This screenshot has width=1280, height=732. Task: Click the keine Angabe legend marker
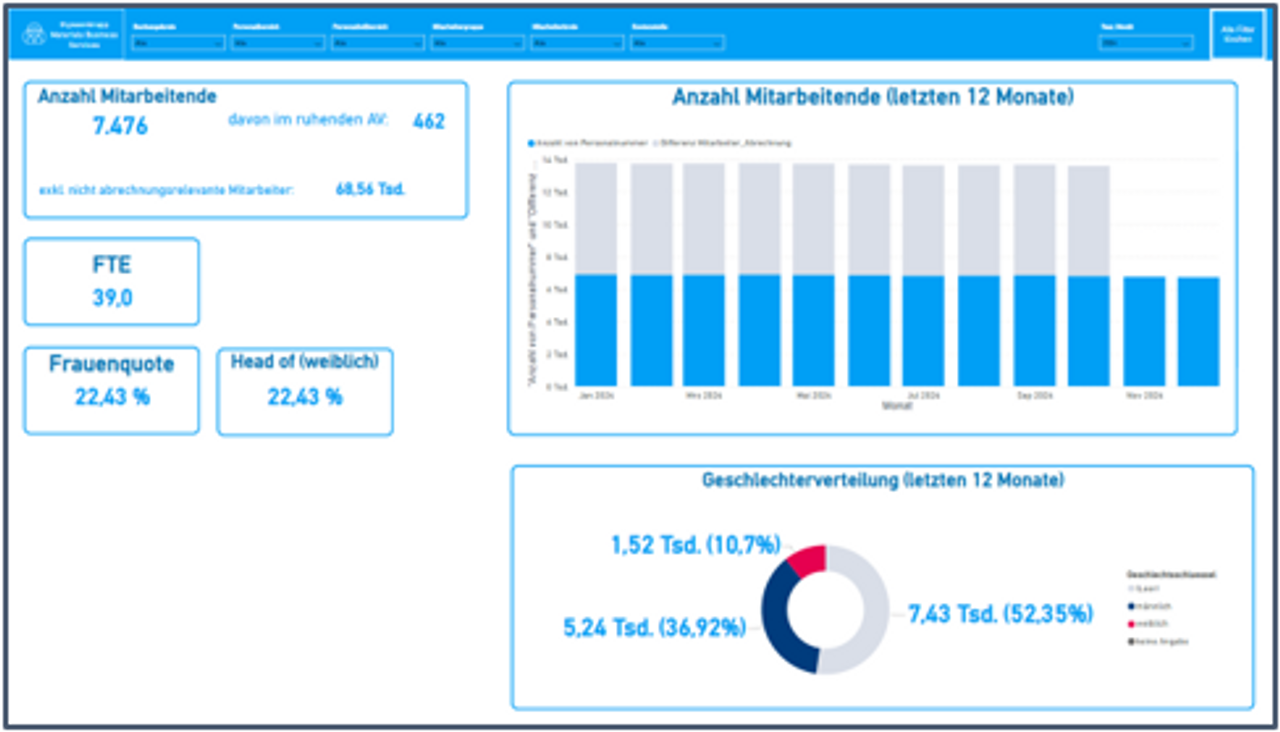tap(1130, 641)
